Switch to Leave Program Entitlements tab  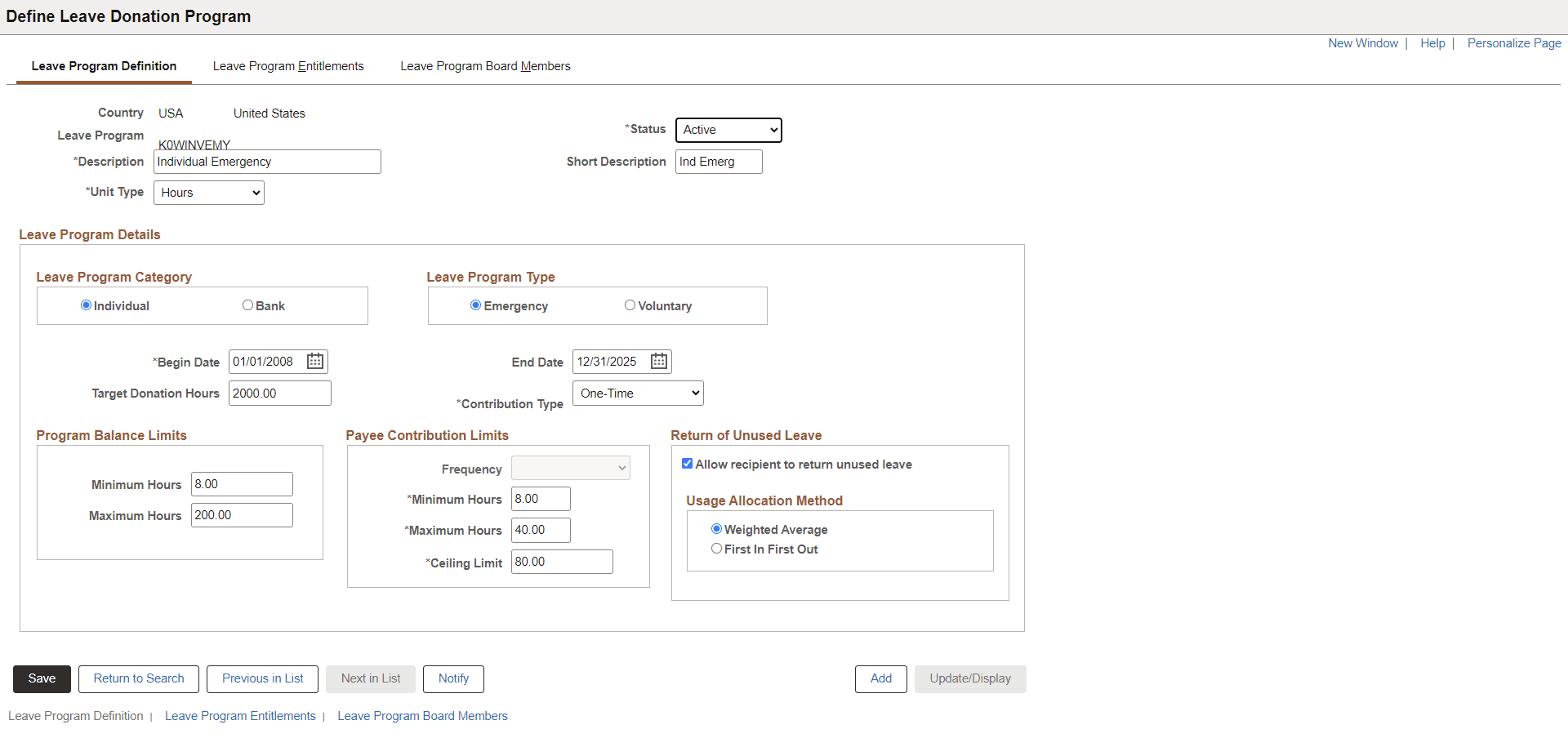click(288, 66)
